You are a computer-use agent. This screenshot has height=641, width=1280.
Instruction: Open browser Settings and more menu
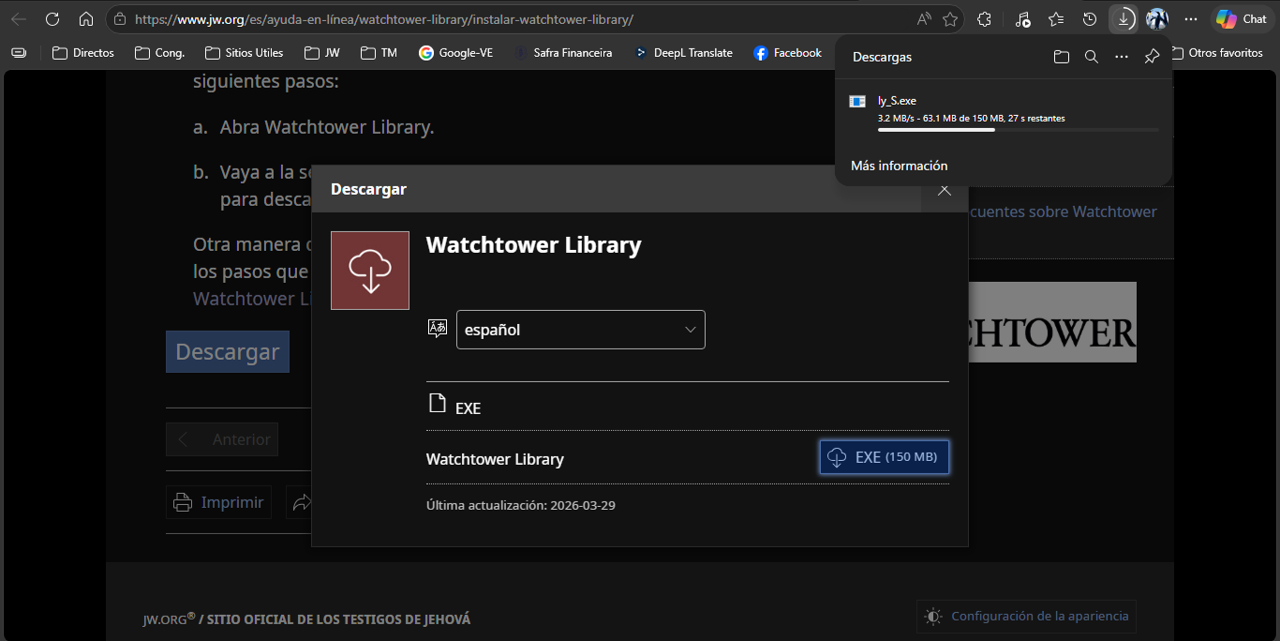(1190, 19)
